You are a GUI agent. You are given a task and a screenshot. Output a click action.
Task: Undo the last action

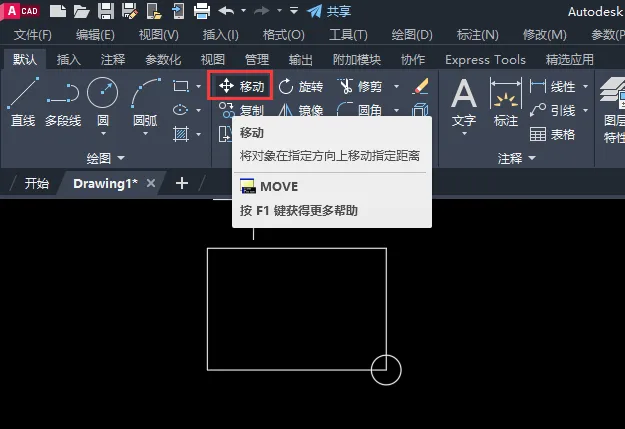click(x=226, y=11)
